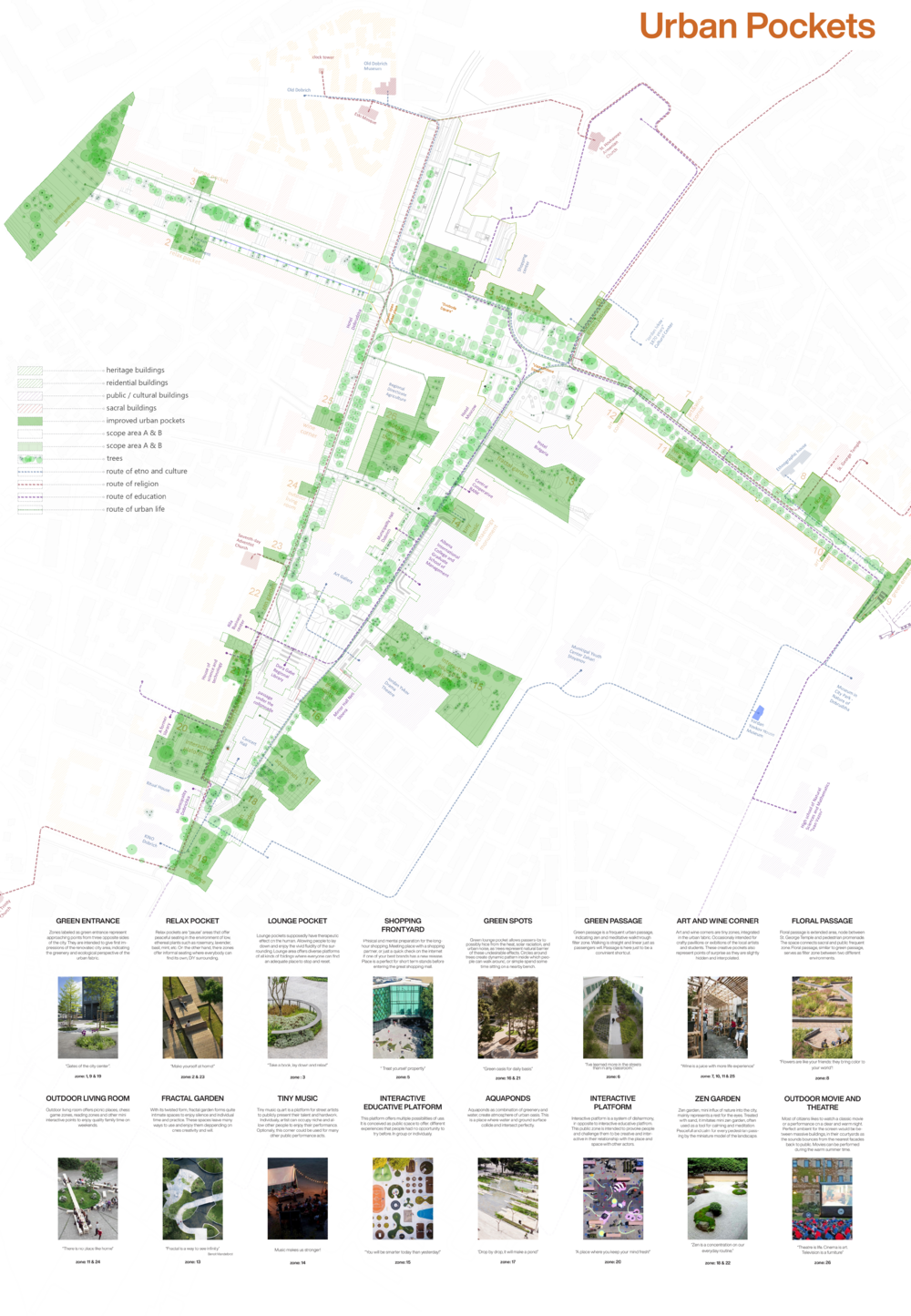Click the Interactive Educative Platform image
Screen dimensions: 911x1316
click(403, 1199)
